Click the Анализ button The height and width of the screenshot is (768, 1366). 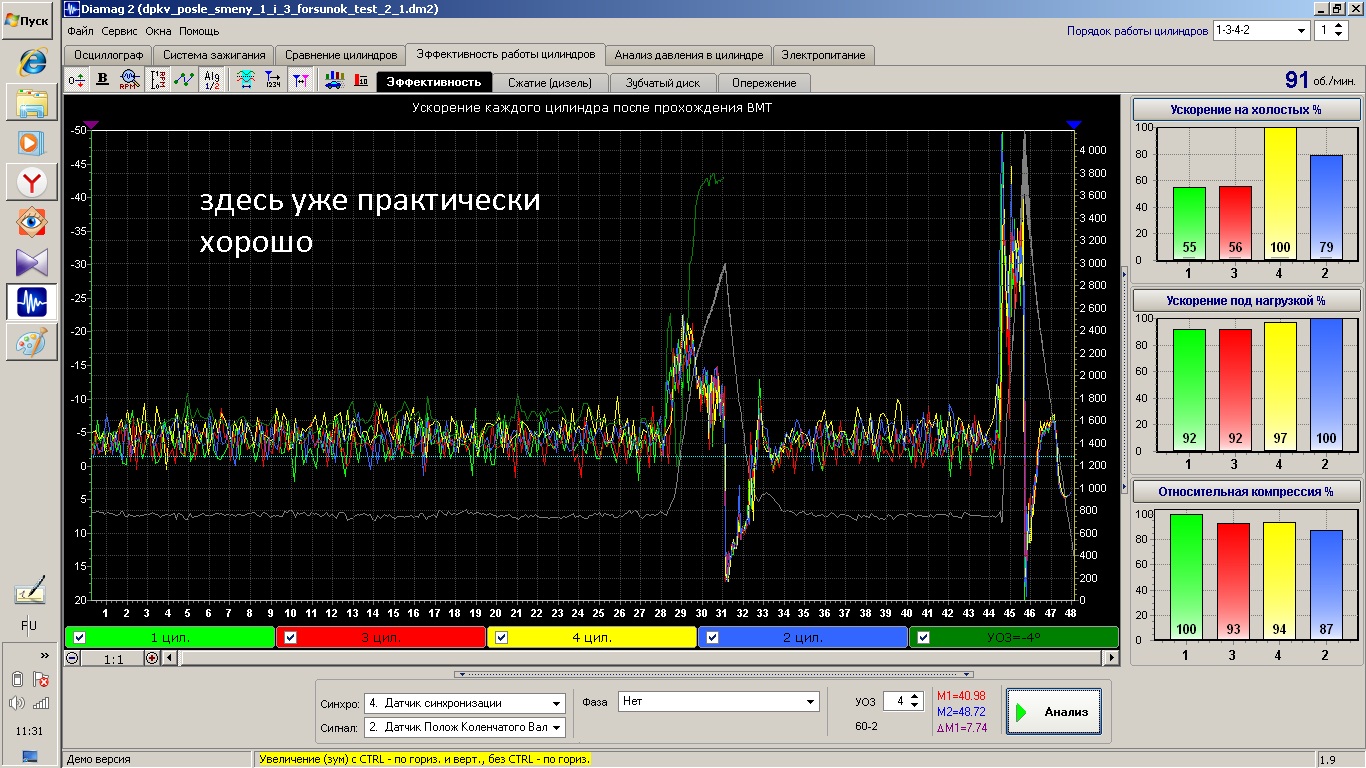[x=1054, y=712]
